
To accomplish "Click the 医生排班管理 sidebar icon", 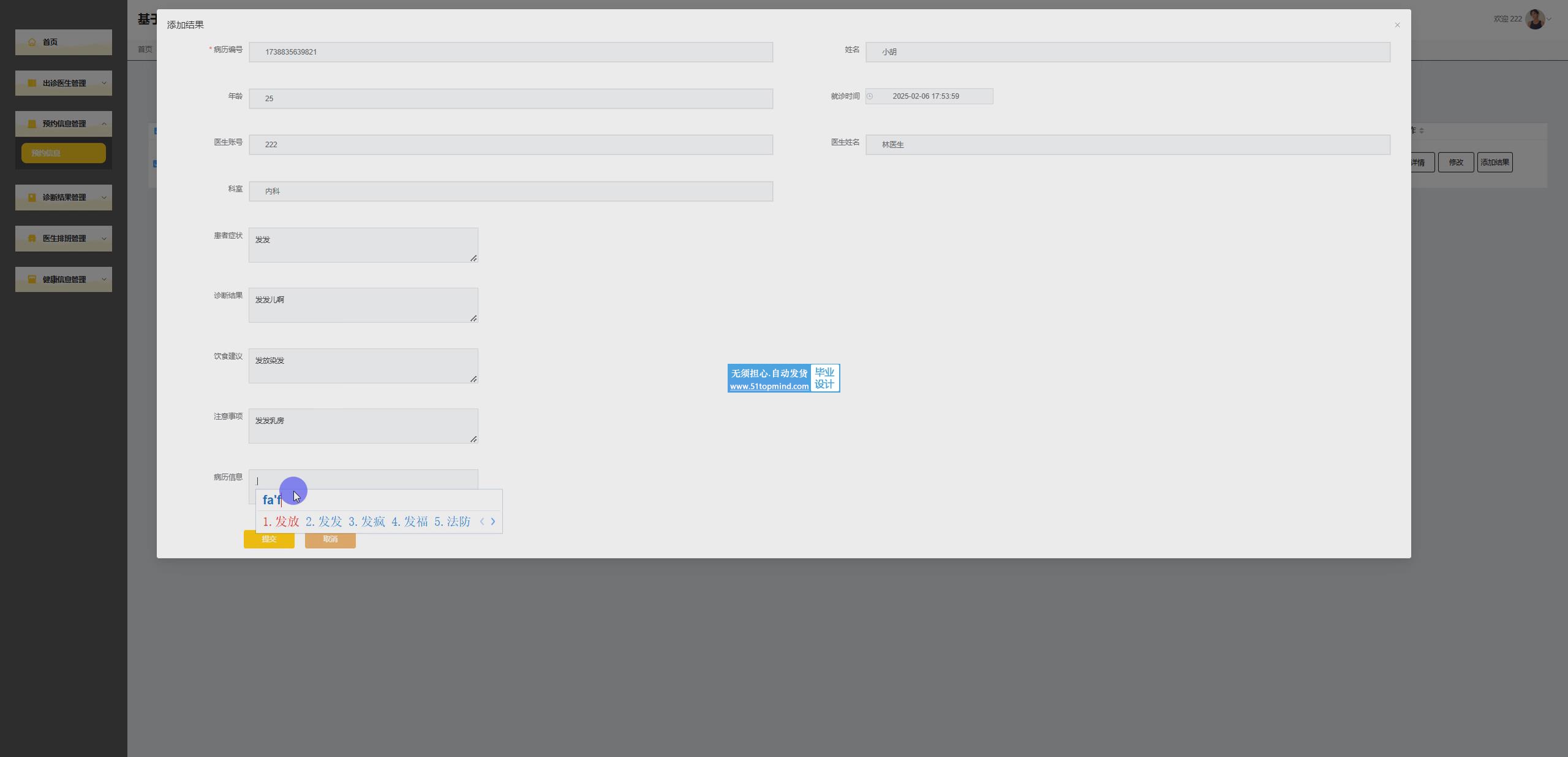I will pos(32,239).
